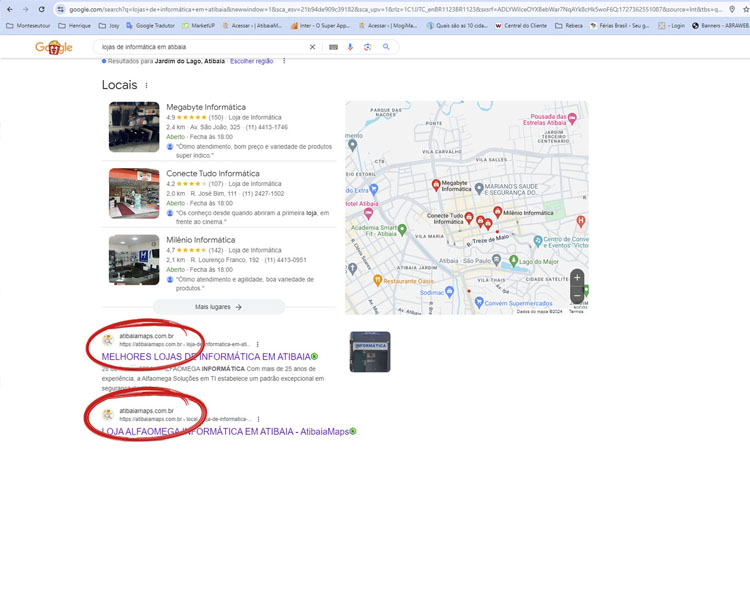This screenshot has width=750, height=610.
Task: Click the Megabyte Informática photo thumbnail
Action: click(134, 127)
